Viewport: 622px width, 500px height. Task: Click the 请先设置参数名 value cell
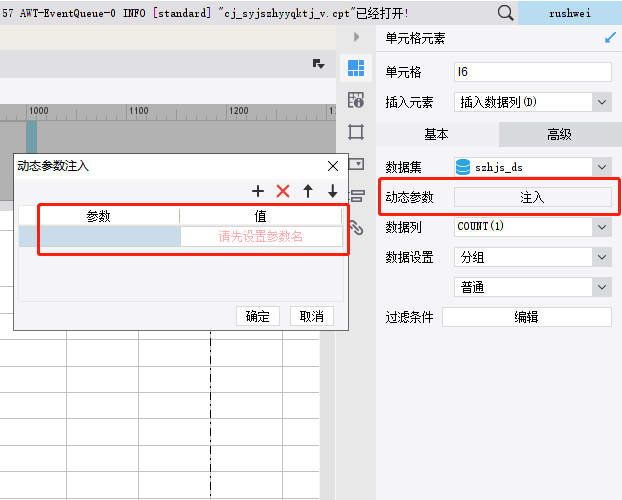point(261,237)
